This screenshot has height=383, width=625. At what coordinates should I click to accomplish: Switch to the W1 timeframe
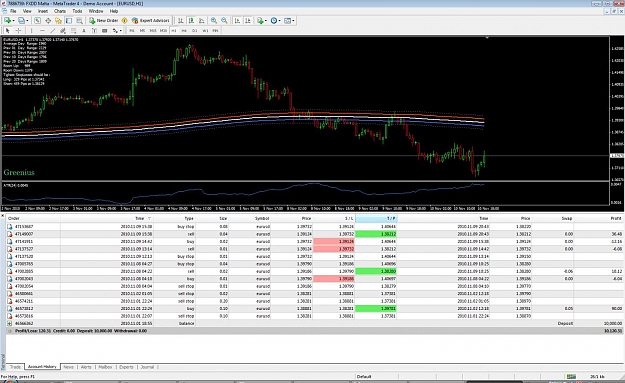[x=205, y=31]
